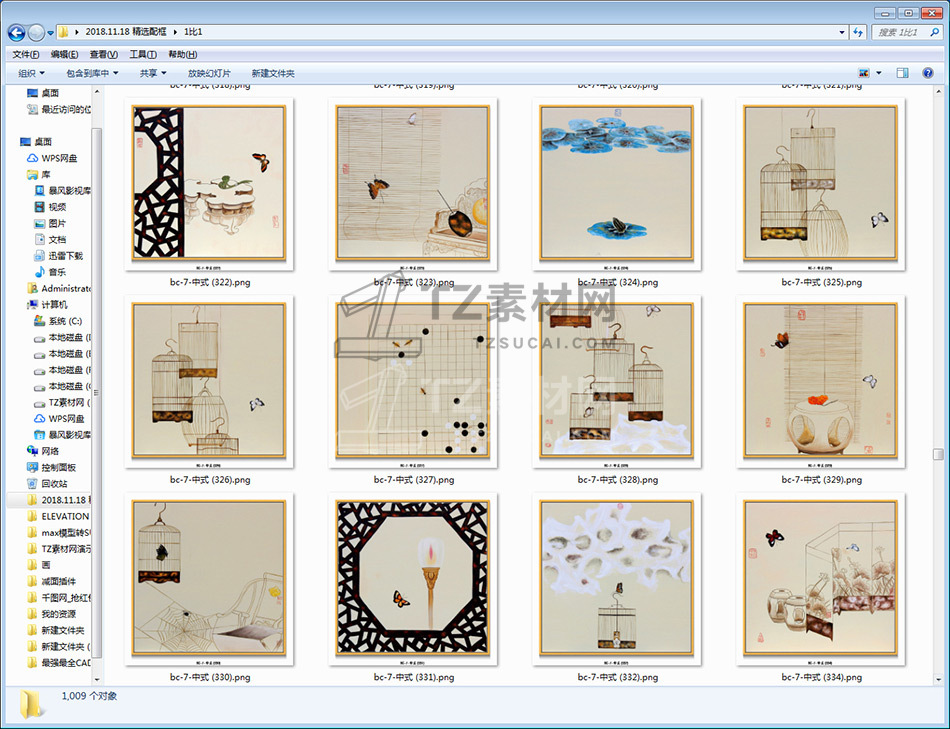This screenshot has width=950, height=729.
Task: Open 回收站 from the sidebar
Action: pyautogui.click(x=47, y=484)
